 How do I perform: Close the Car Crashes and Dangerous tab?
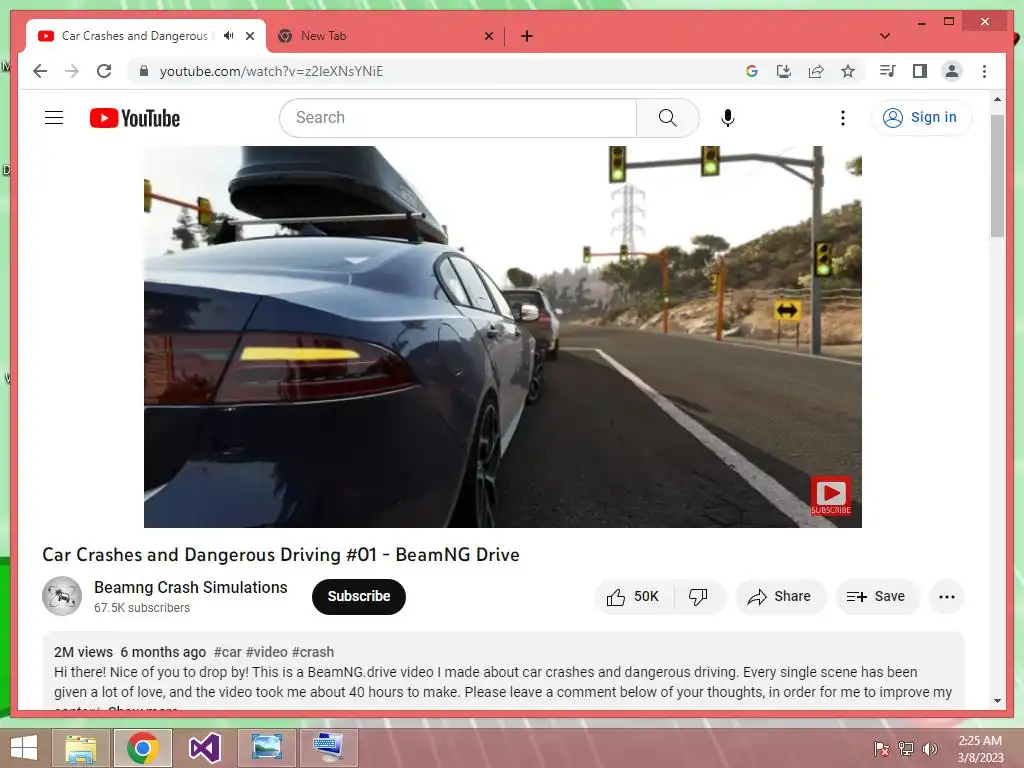pos(249,36)
